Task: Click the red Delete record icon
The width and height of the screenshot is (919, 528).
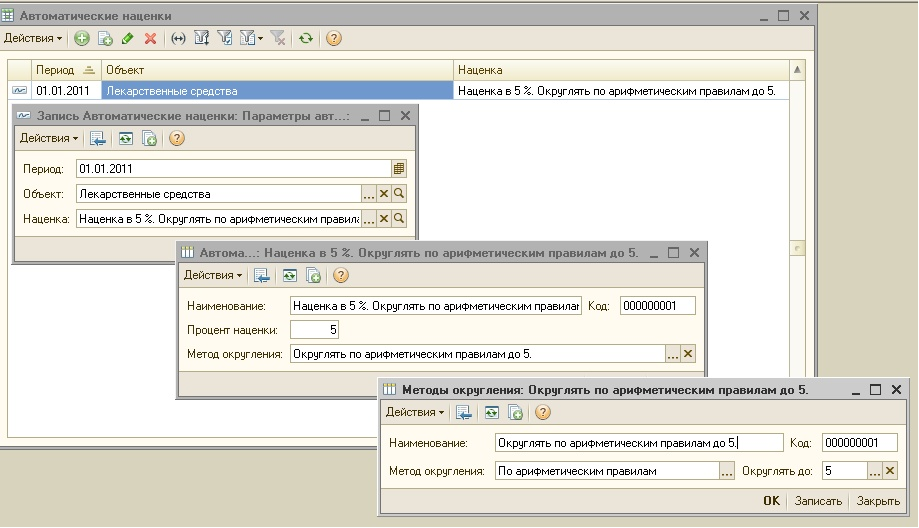Action: 150,39
